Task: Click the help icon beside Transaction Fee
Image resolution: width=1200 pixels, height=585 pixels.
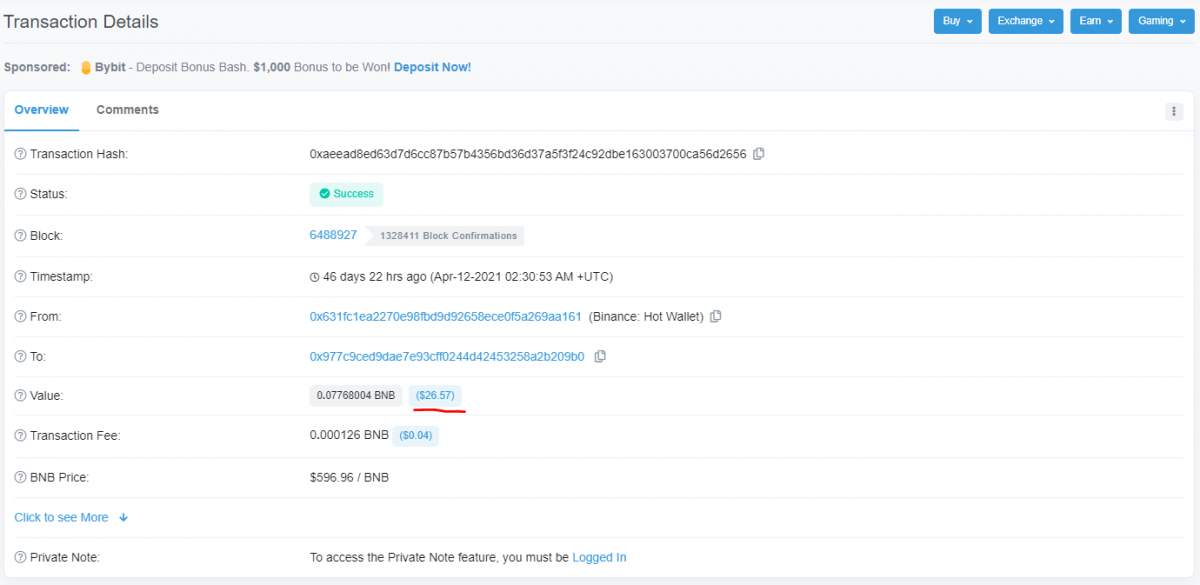Action: coord(17,435)
